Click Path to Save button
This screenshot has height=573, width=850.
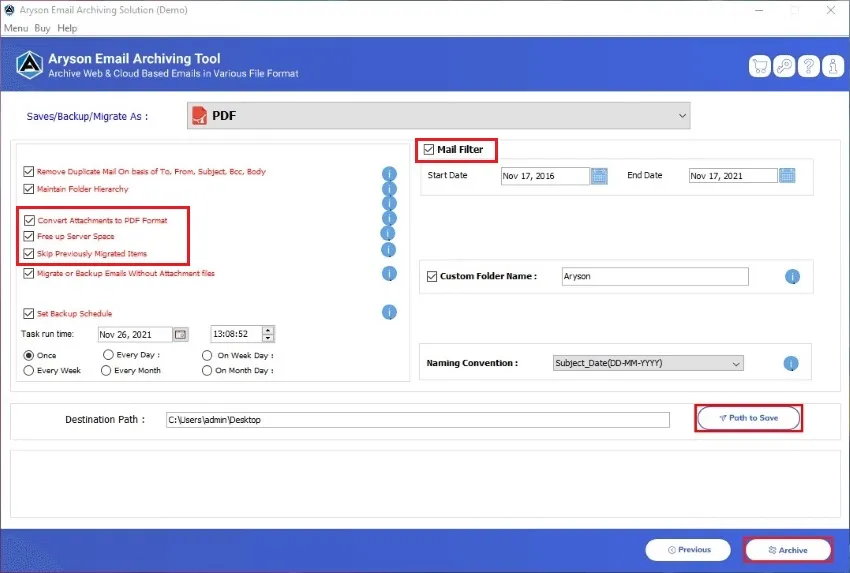point(748,418)
